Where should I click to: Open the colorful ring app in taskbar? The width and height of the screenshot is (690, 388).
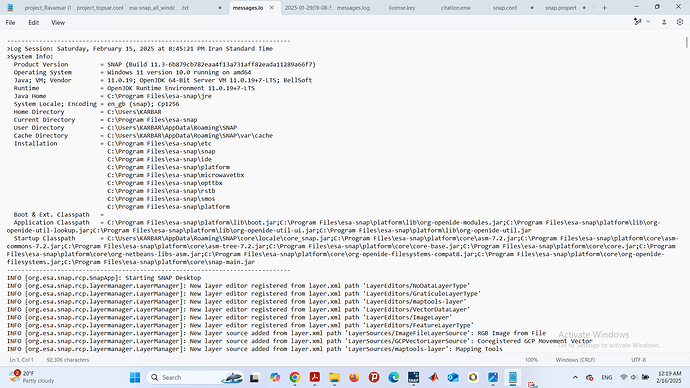473,377
